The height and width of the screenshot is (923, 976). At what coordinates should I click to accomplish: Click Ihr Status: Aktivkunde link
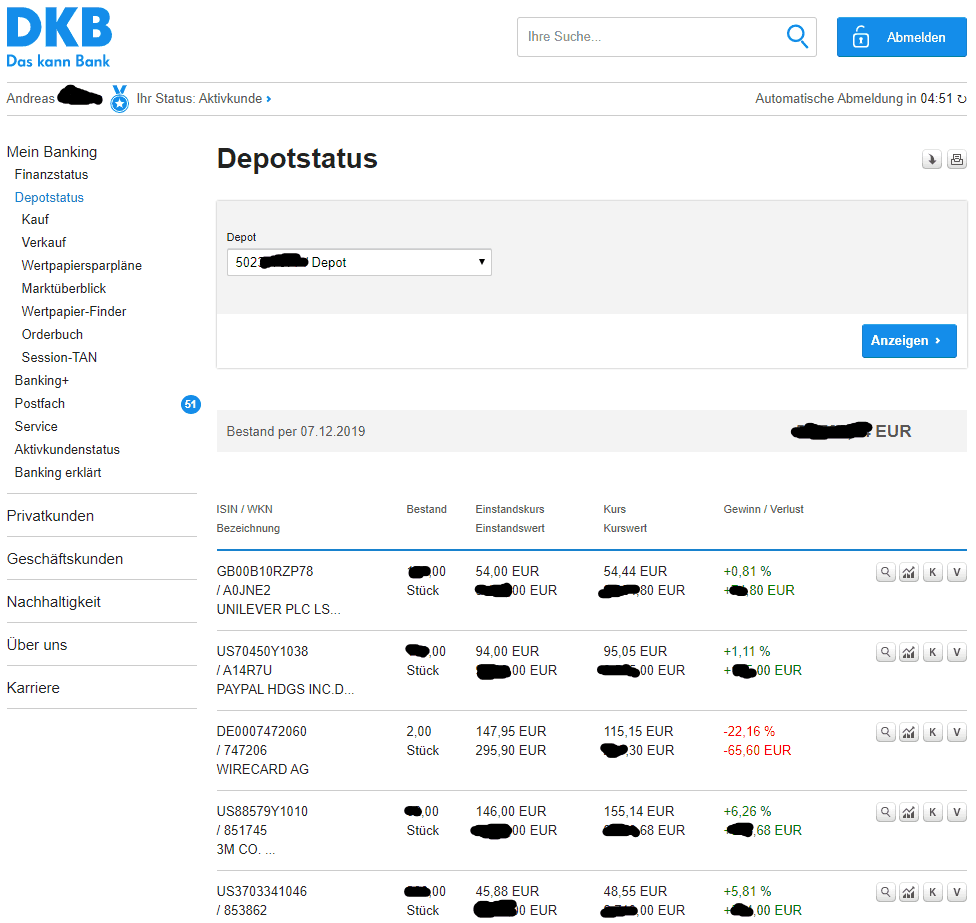click(x=204, y=99)
